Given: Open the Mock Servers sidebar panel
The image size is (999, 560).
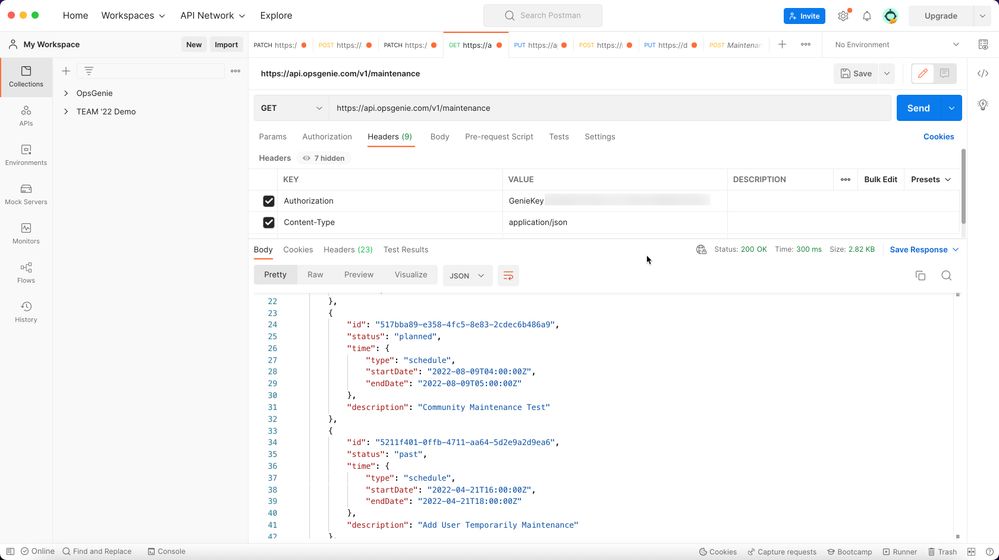Looking at the screenshot, I should click(25, 194).
